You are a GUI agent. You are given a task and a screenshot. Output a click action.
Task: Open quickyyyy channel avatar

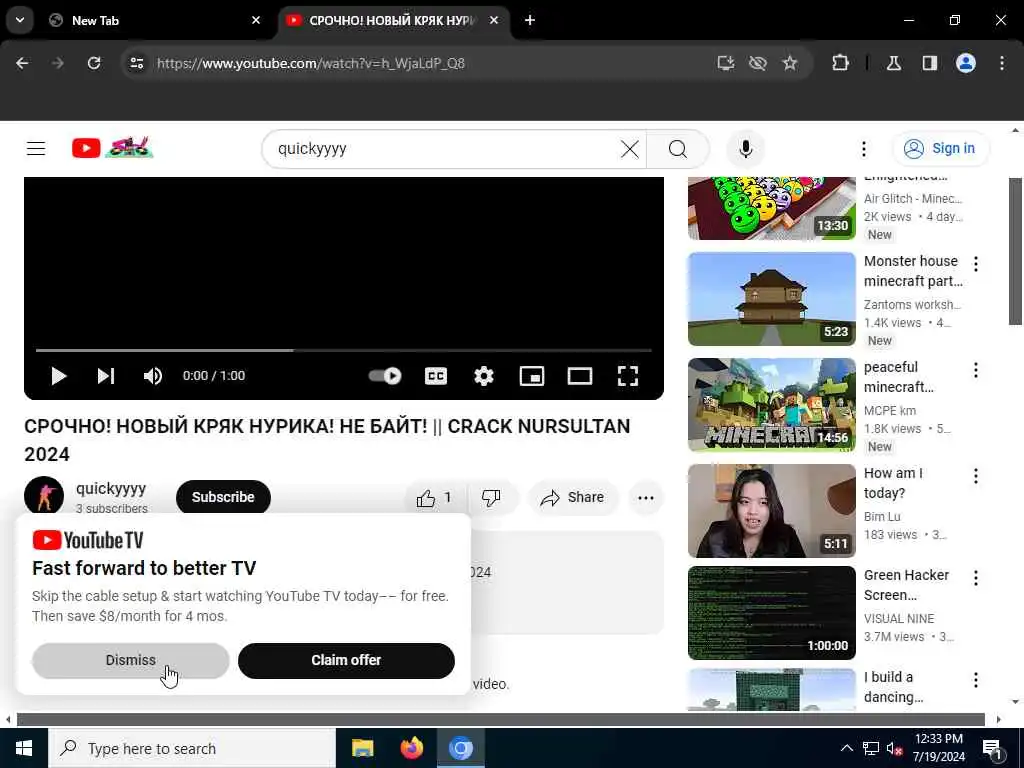pyautogui.click(x=44, y=496)
